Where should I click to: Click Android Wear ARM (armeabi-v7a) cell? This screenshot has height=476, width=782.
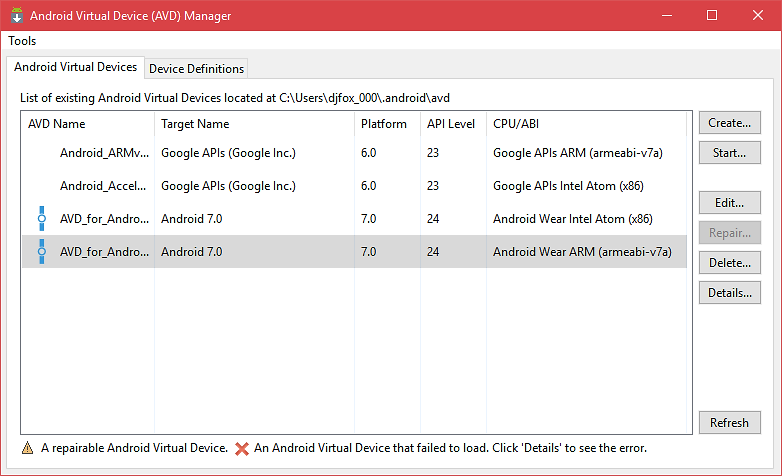pos(582,251)
